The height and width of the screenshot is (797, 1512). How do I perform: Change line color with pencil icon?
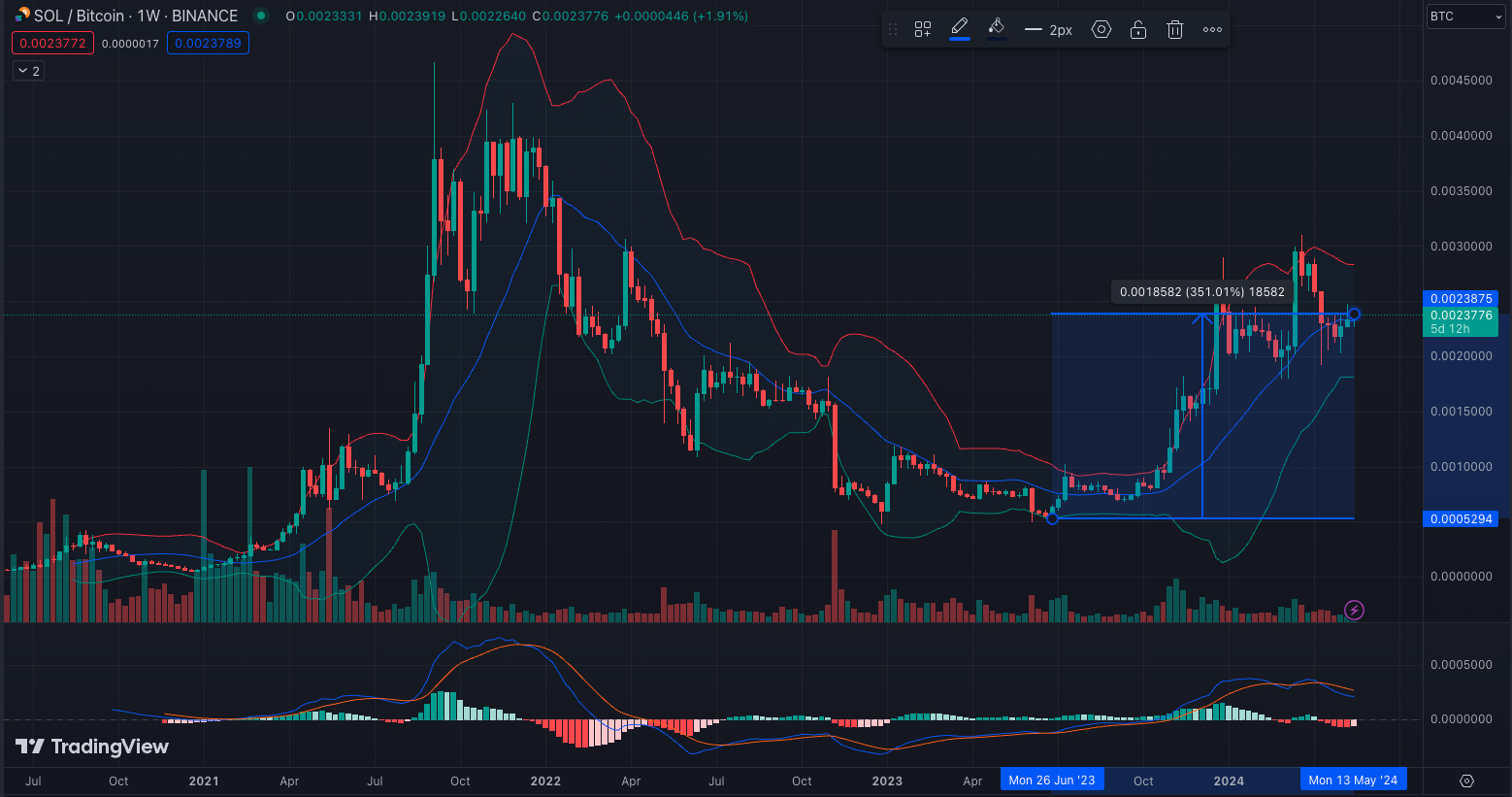960,28
